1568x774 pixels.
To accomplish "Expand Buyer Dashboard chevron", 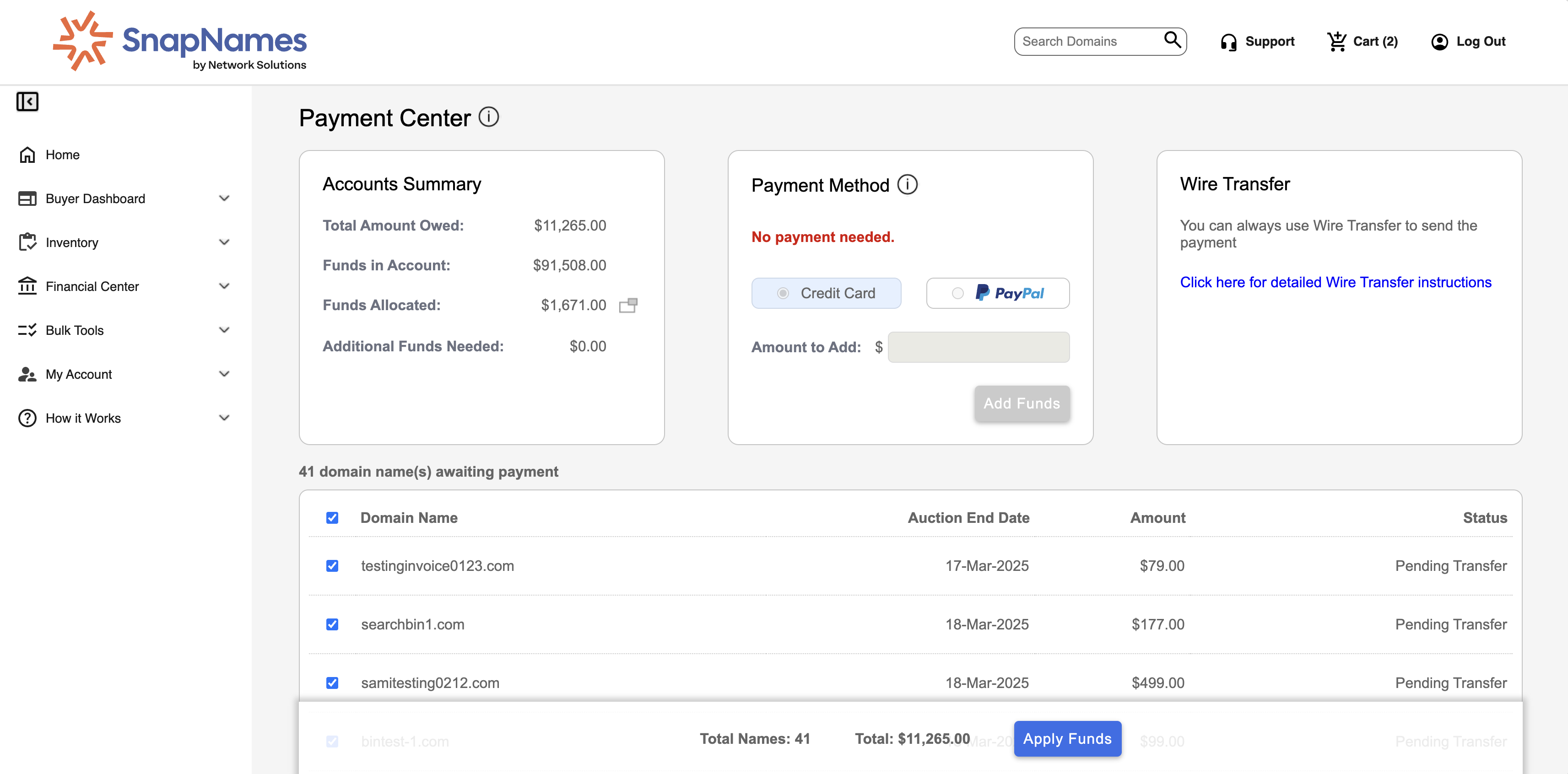I will pos(225,199).
